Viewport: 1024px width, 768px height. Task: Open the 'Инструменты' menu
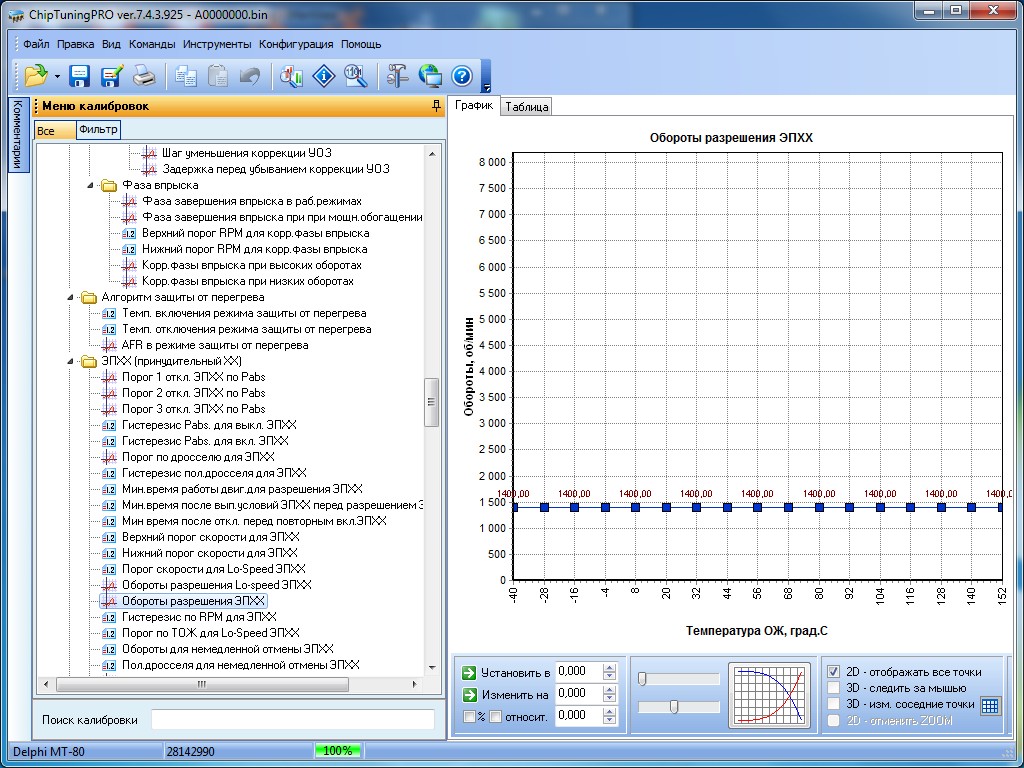[x=217, y=44]
